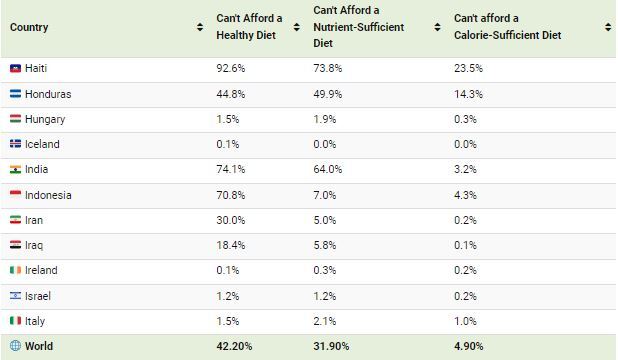Click the Italy flag icon
618x360 pixels.
point(15,321)
